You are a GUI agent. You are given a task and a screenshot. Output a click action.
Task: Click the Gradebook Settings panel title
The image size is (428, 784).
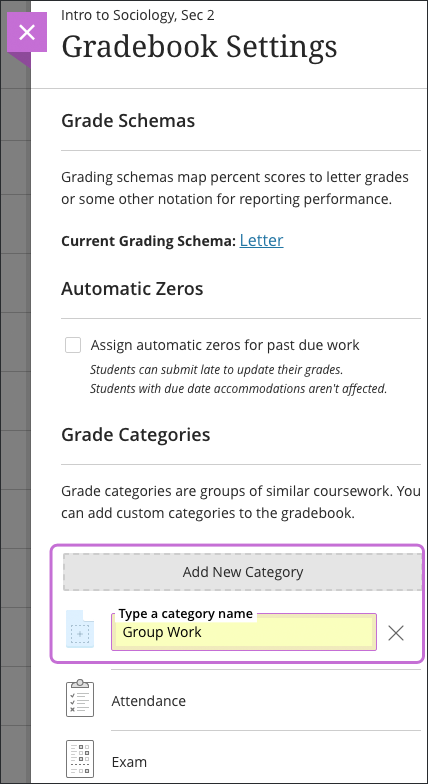[x=199, y=46]
